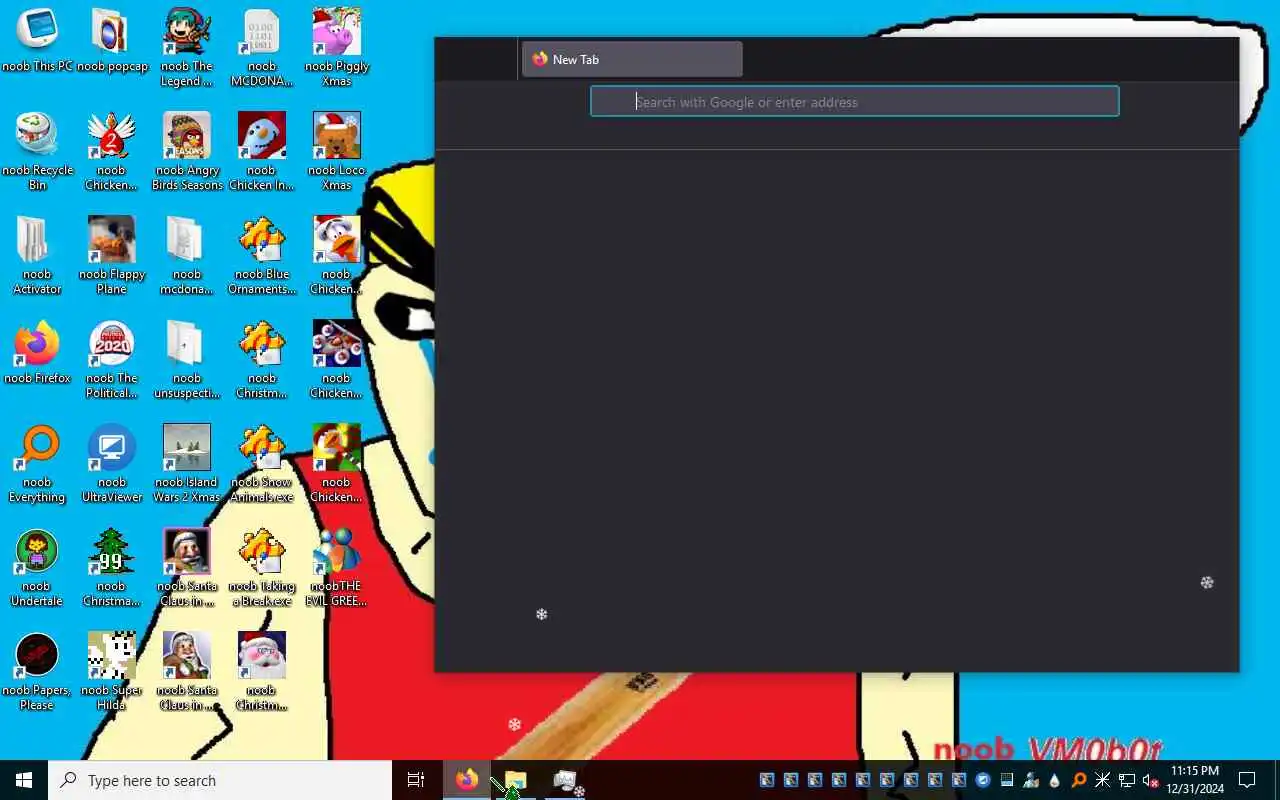
Task: Select noob Blue Ornaments... screensaver icon
Action: point(262,256)
